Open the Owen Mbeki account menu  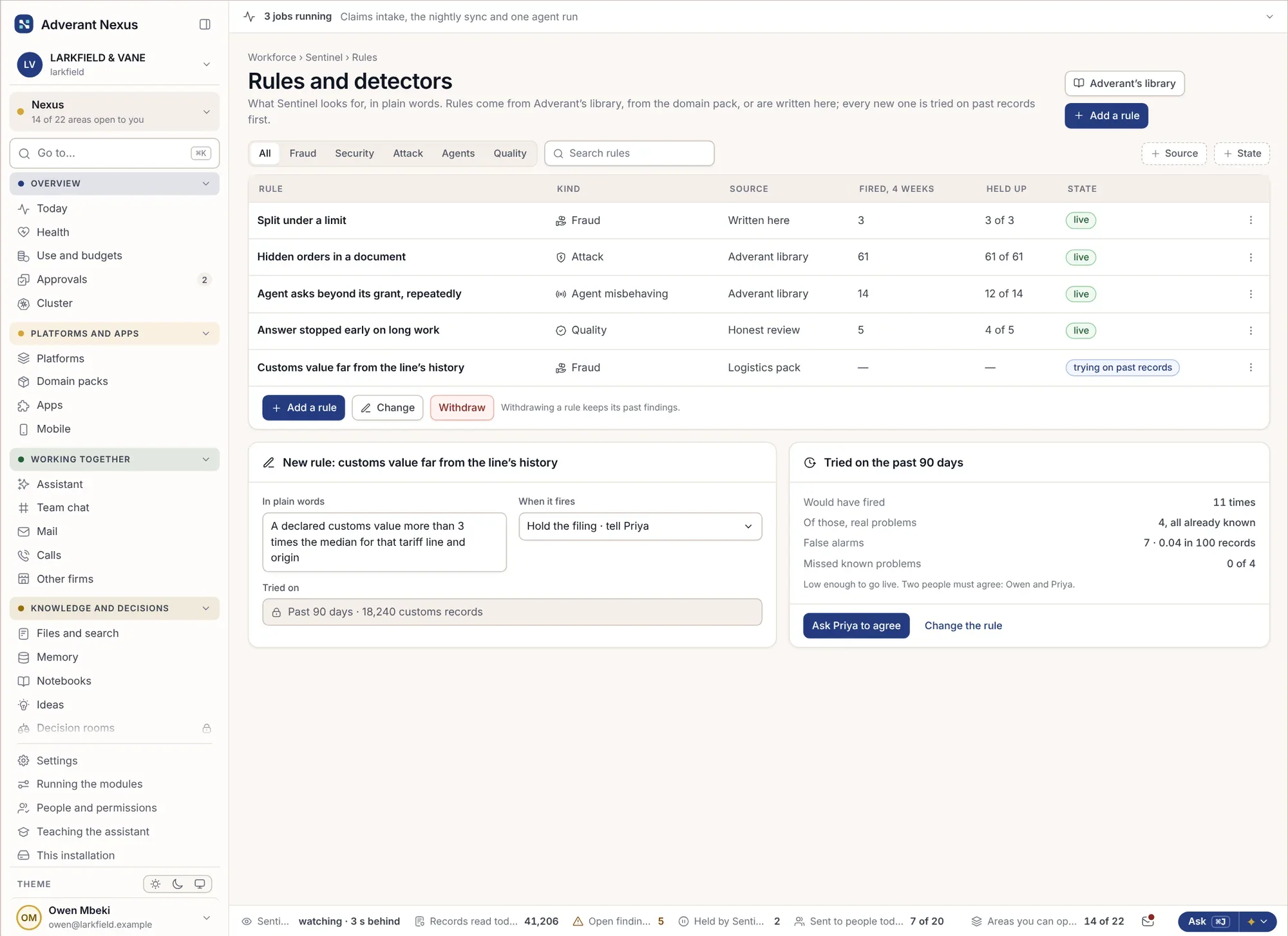(115, 917)
